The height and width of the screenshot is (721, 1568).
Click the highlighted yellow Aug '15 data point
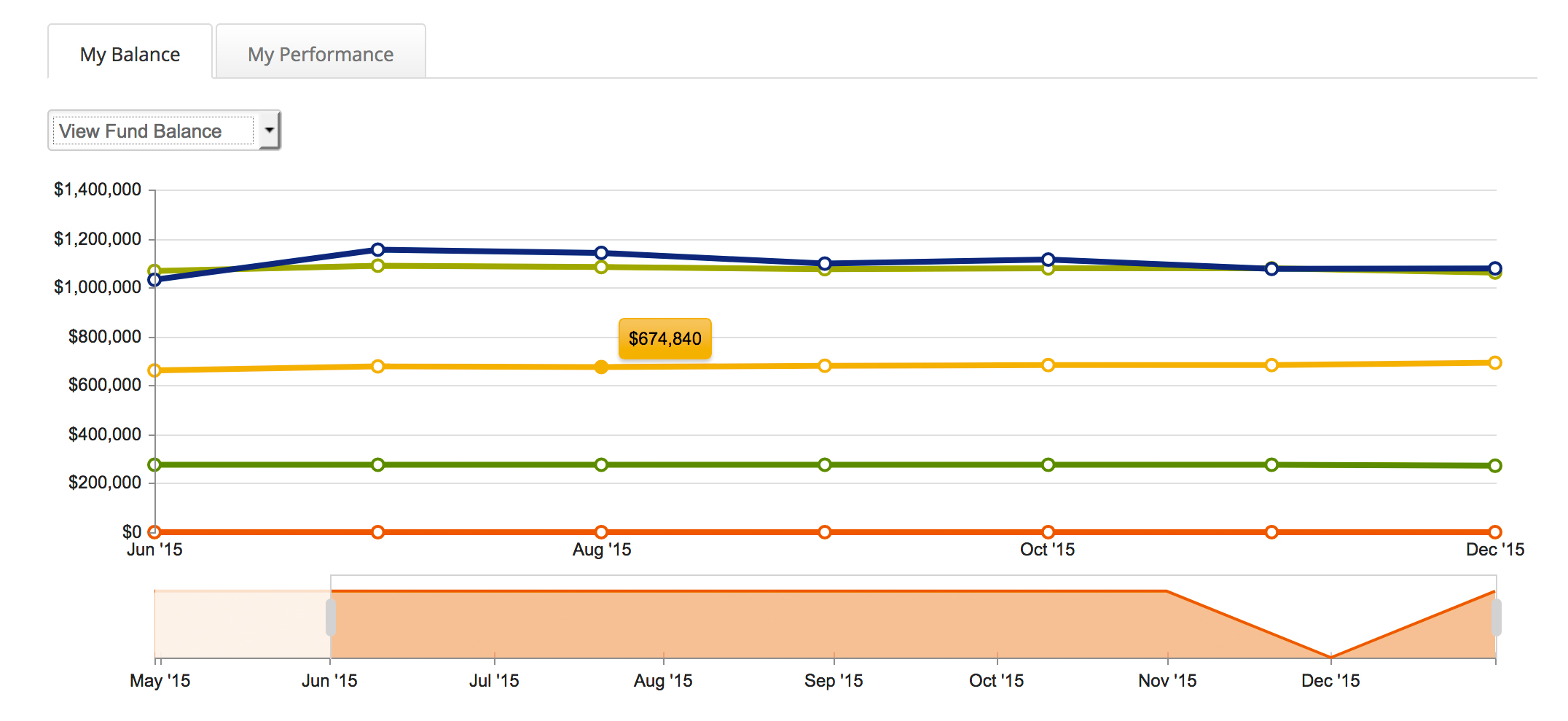[601, 367]
